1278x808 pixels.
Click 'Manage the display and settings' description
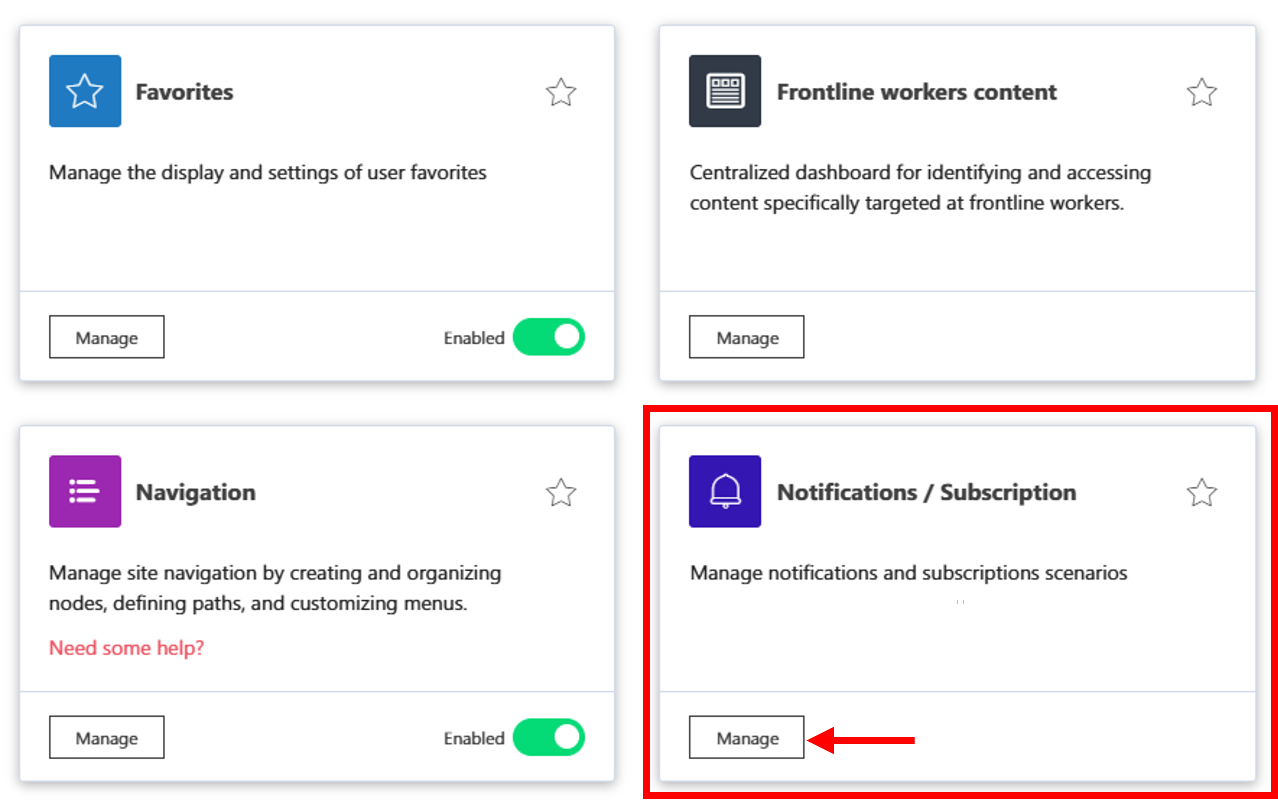268,173
